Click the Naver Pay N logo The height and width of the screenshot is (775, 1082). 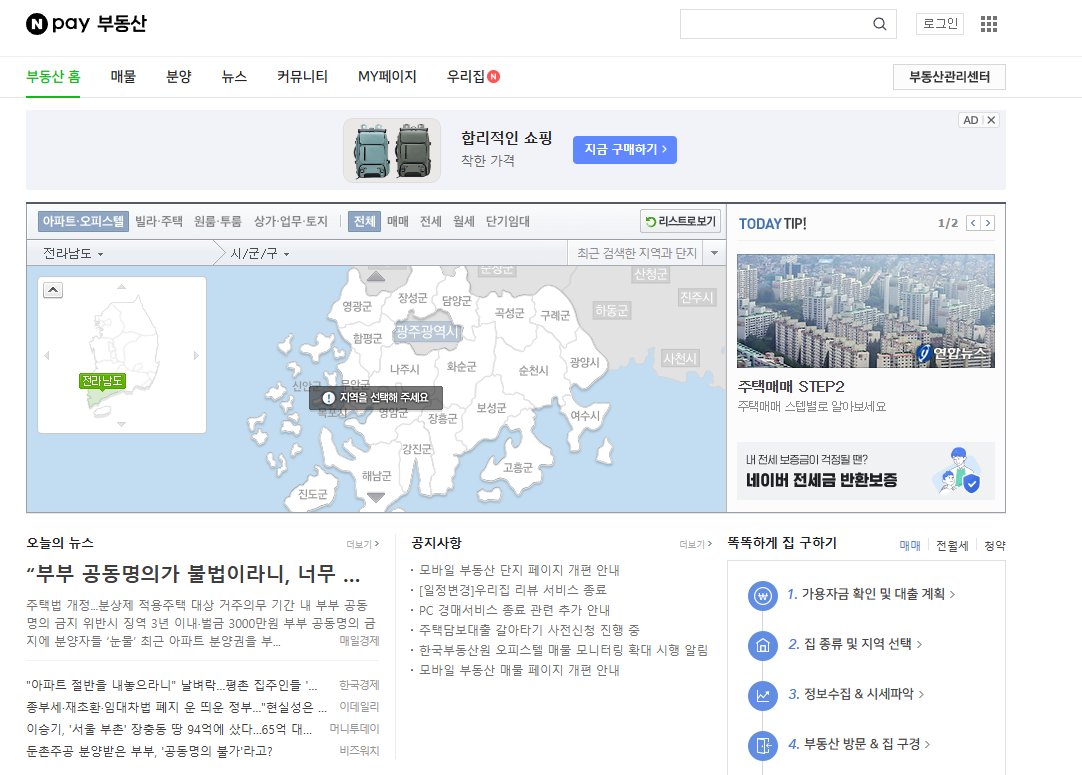pyautogui.click(x=37, y=24)
